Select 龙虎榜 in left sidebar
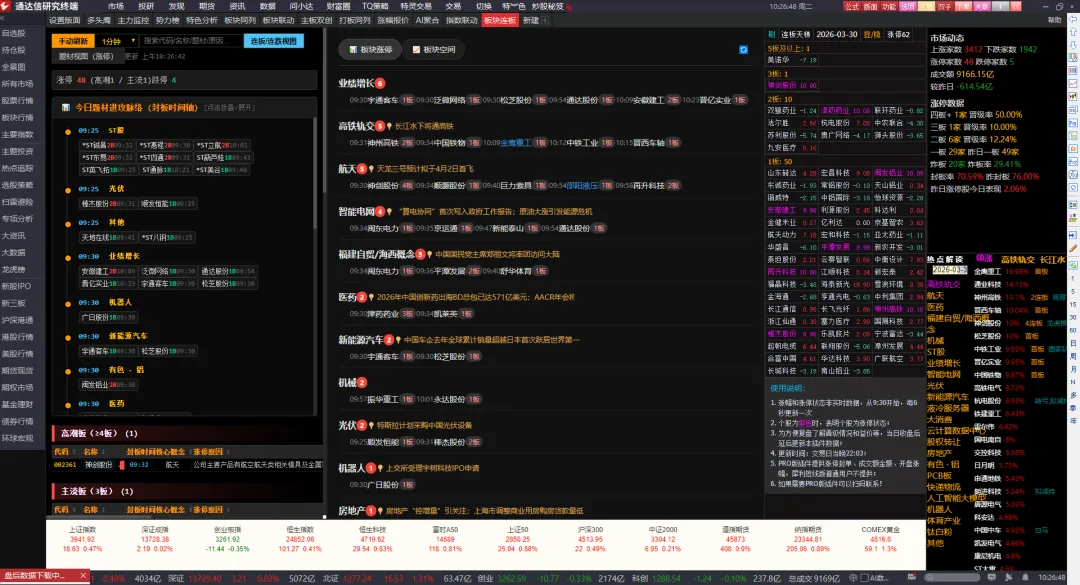The image size is (1080, 585). tap(13, 269)
